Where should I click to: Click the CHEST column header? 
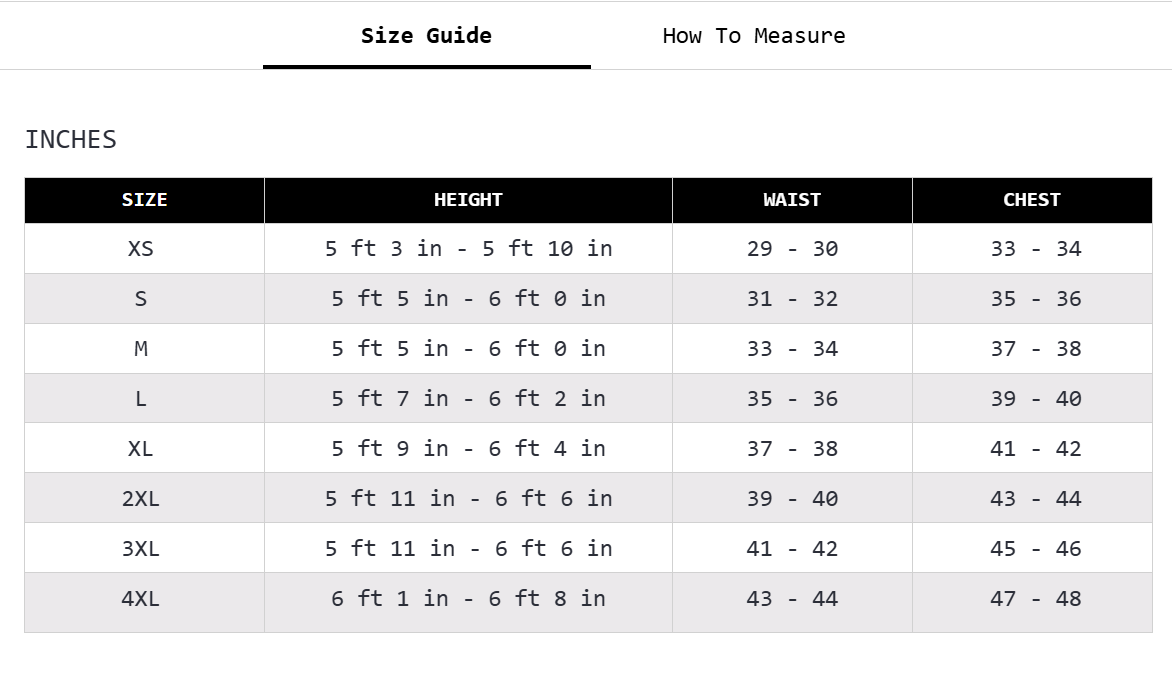tap(1031, 200)
